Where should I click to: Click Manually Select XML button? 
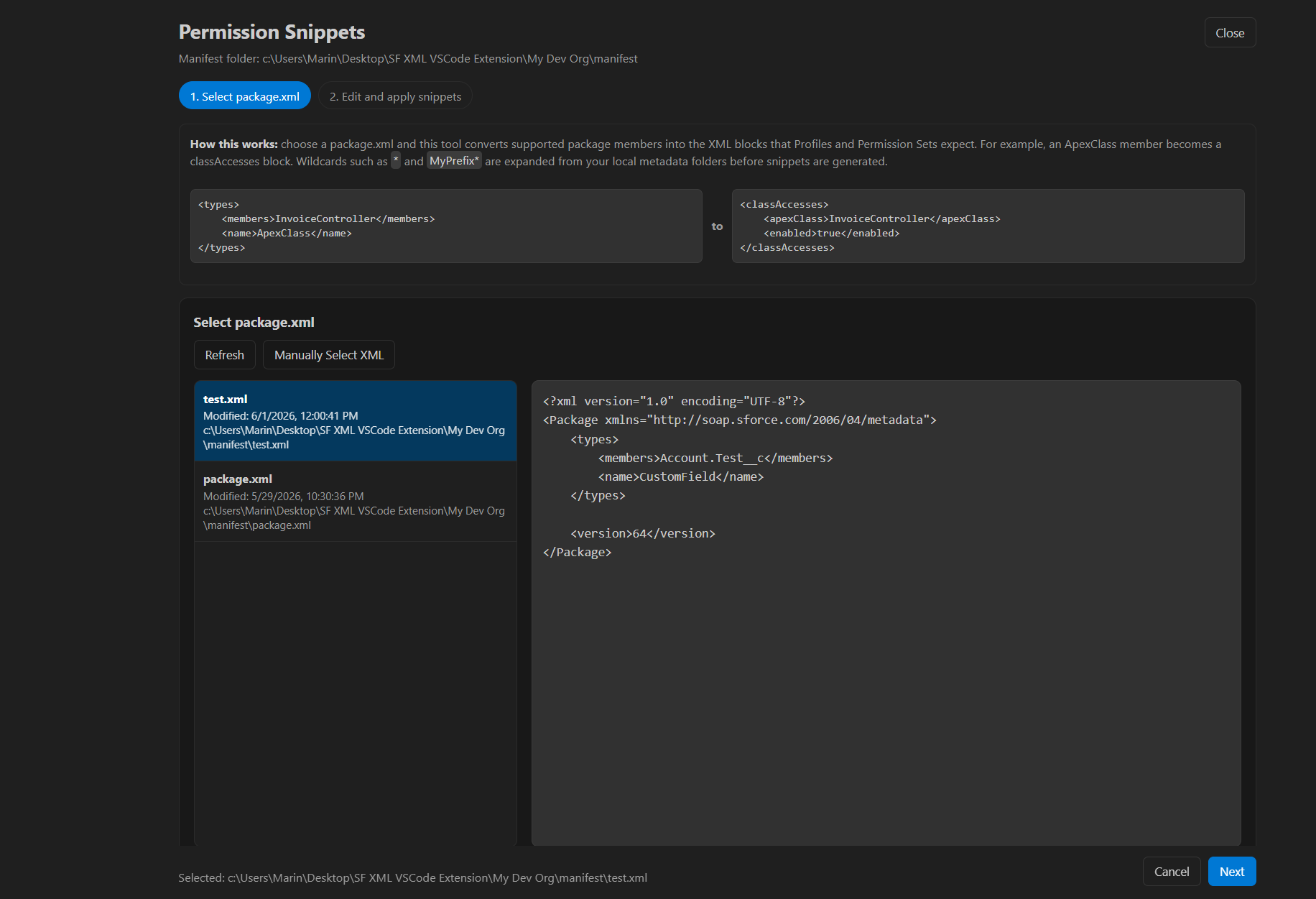pos(329,355)
